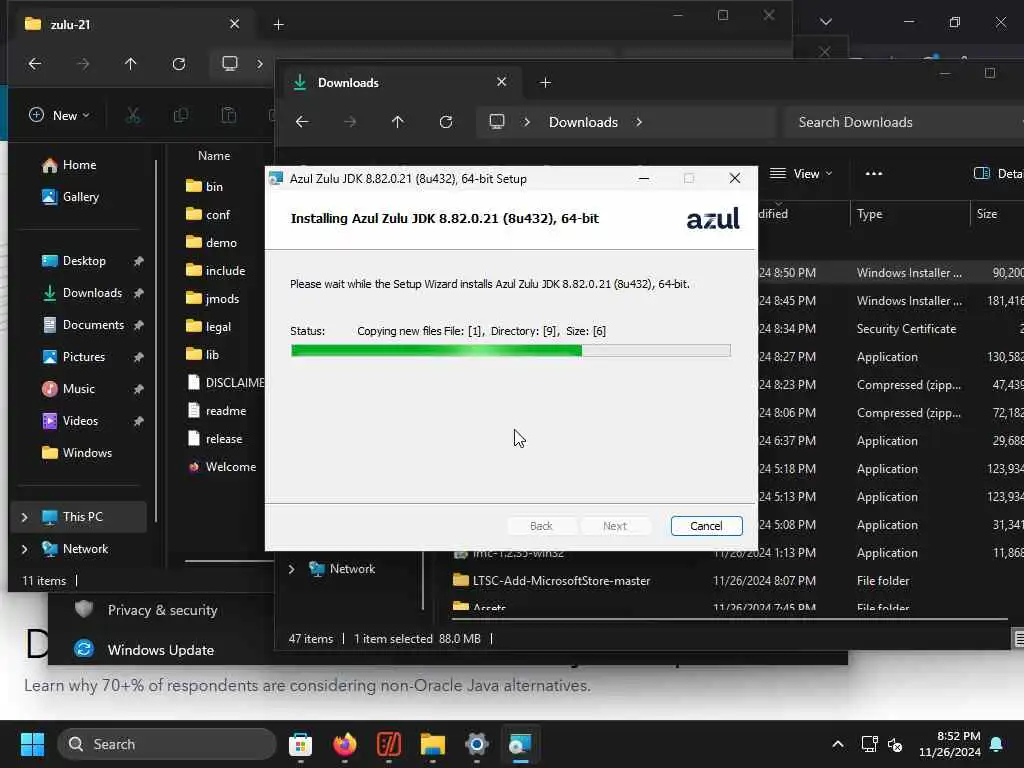
Task: Sort by Size column in Downloads window
Action: tap(987, 214)
